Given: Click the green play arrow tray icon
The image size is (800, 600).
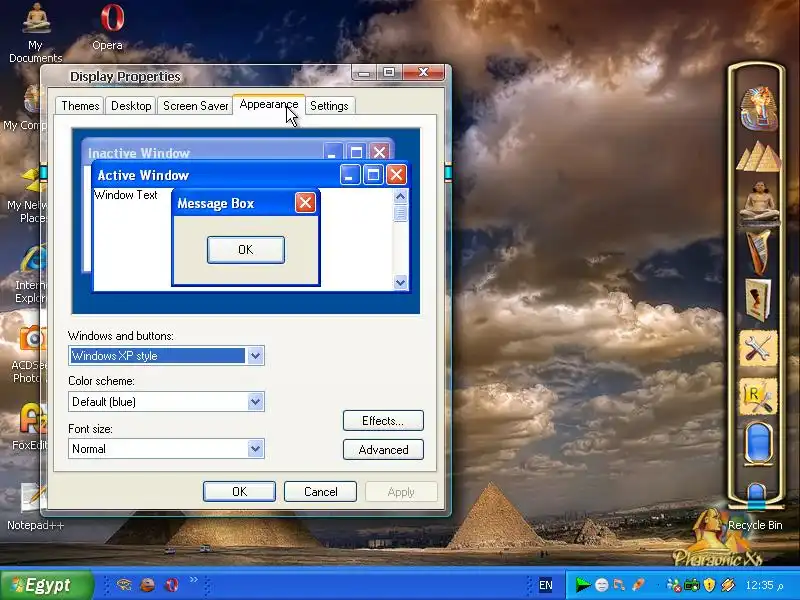Looking at the screenshot, I should coord(582,585).
